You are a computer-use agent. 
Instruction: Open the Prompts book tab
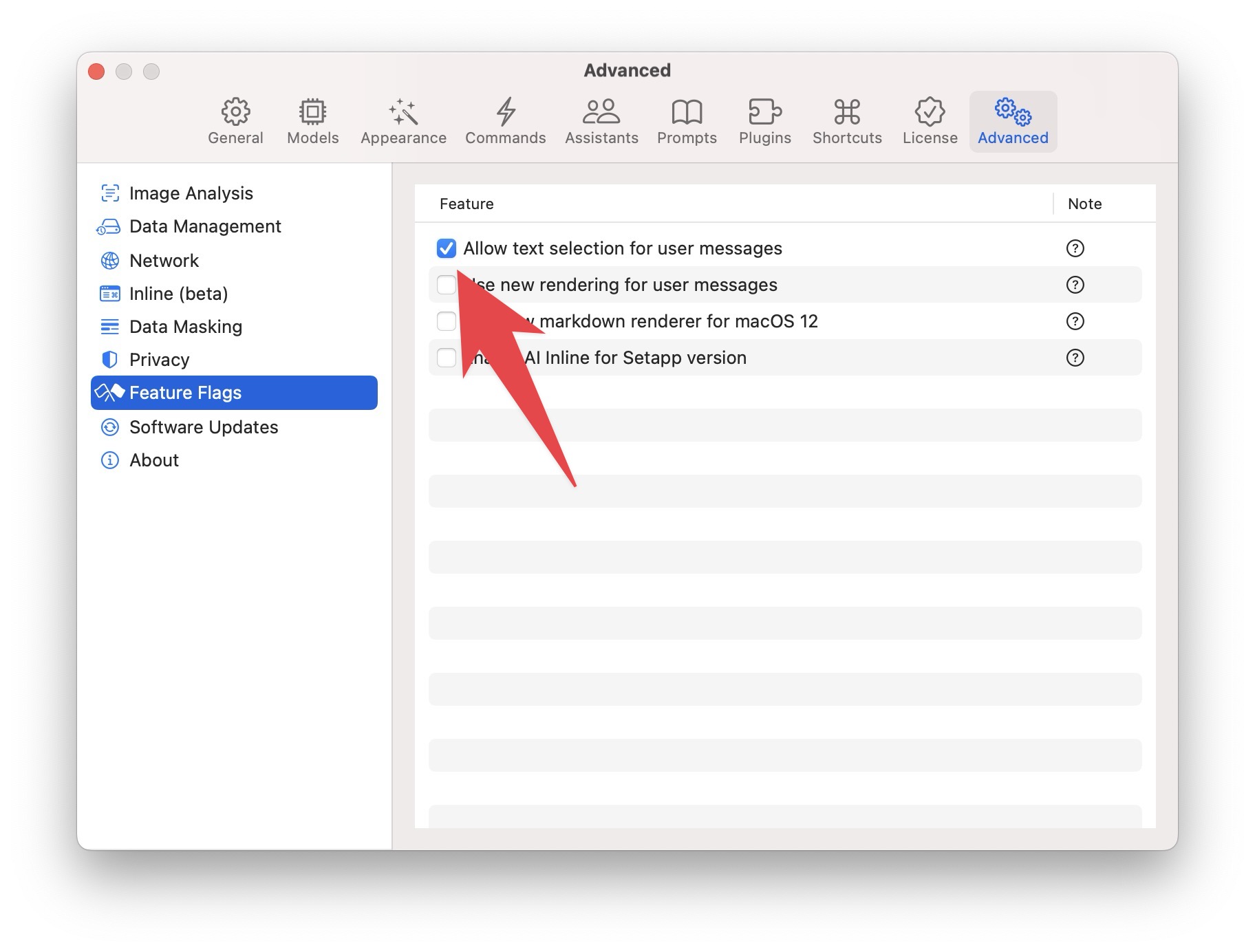click(687, 122)
